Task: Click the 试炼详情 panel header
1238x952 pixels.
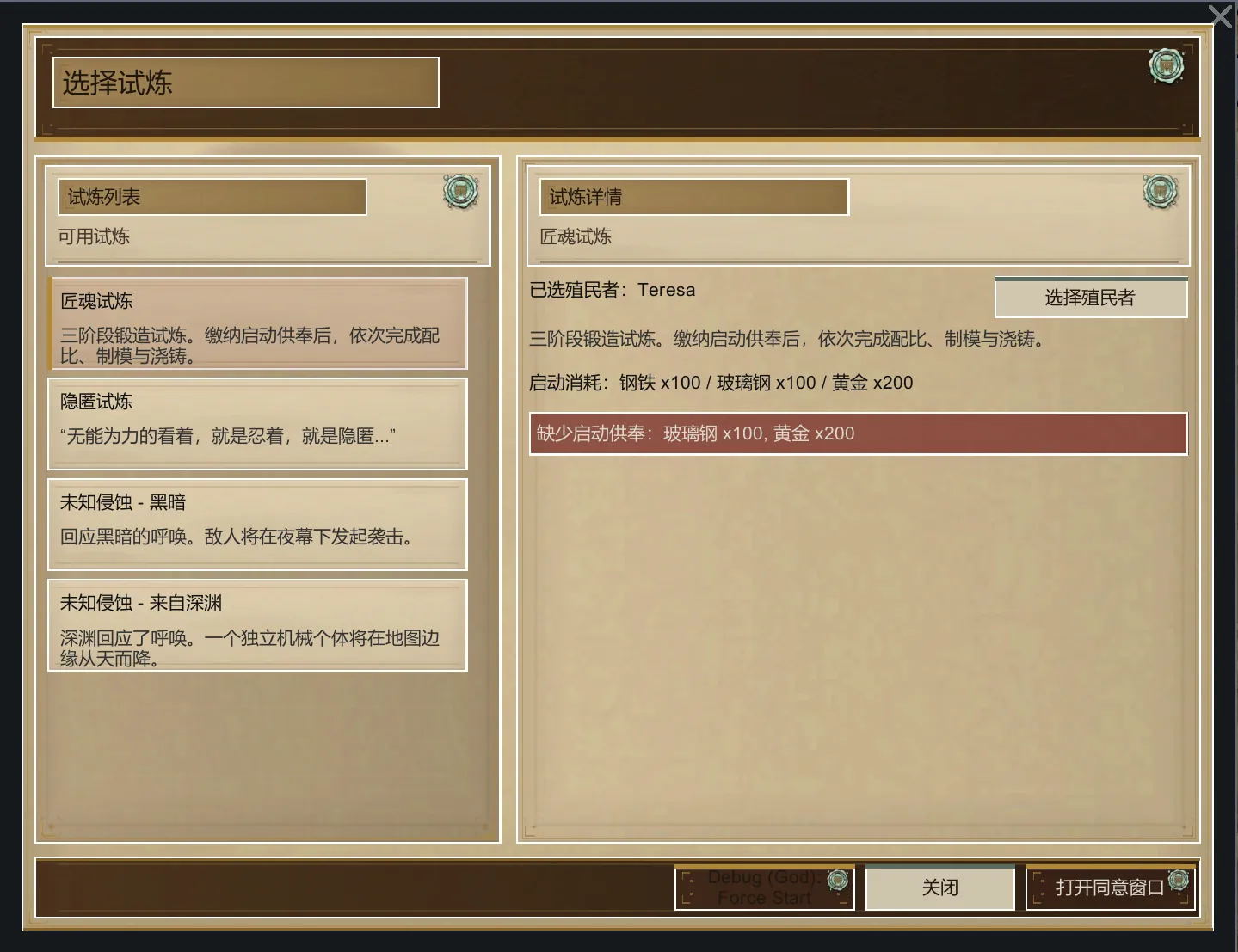Action: (x=693, y=197)
